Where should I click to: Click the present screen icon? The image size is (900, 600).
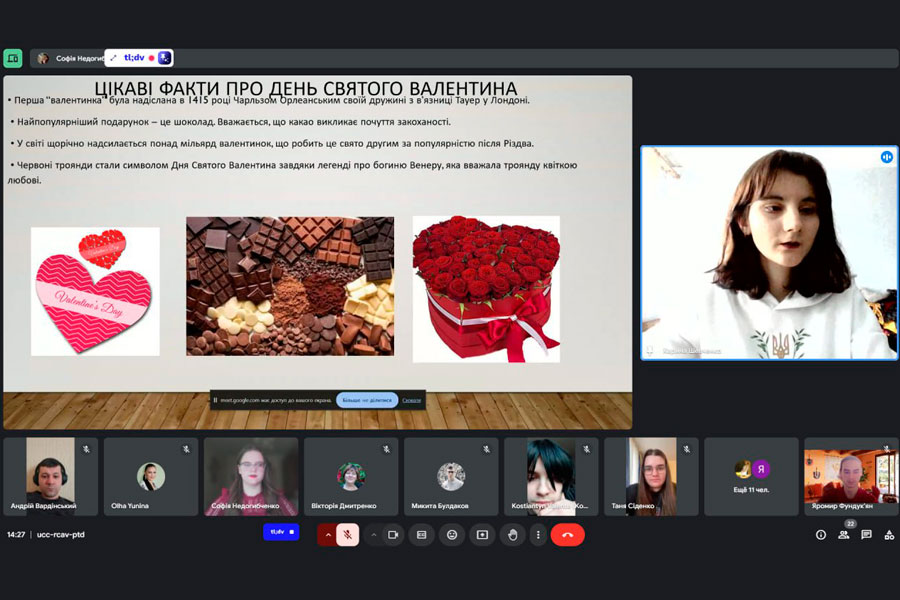[x=482, y=535]
